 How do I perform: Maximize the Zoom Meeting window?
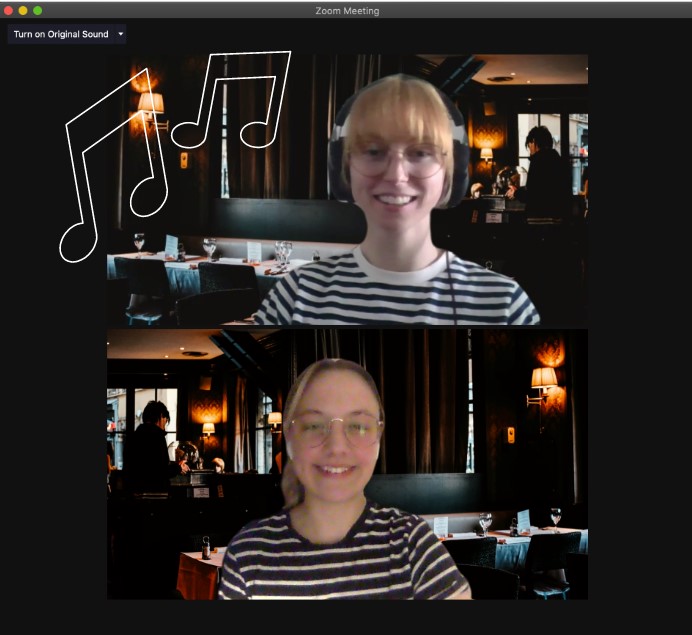coord(38,11)
